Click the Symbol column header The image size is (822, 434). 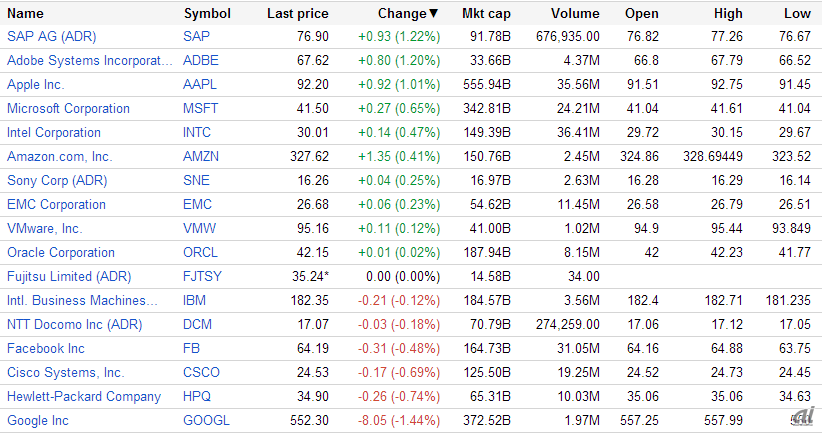[207, 13]
